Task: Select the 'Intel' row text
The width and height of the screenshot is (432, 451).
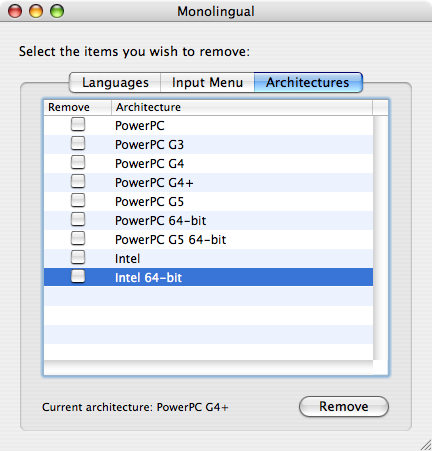Action: click(x=127, y=259)
